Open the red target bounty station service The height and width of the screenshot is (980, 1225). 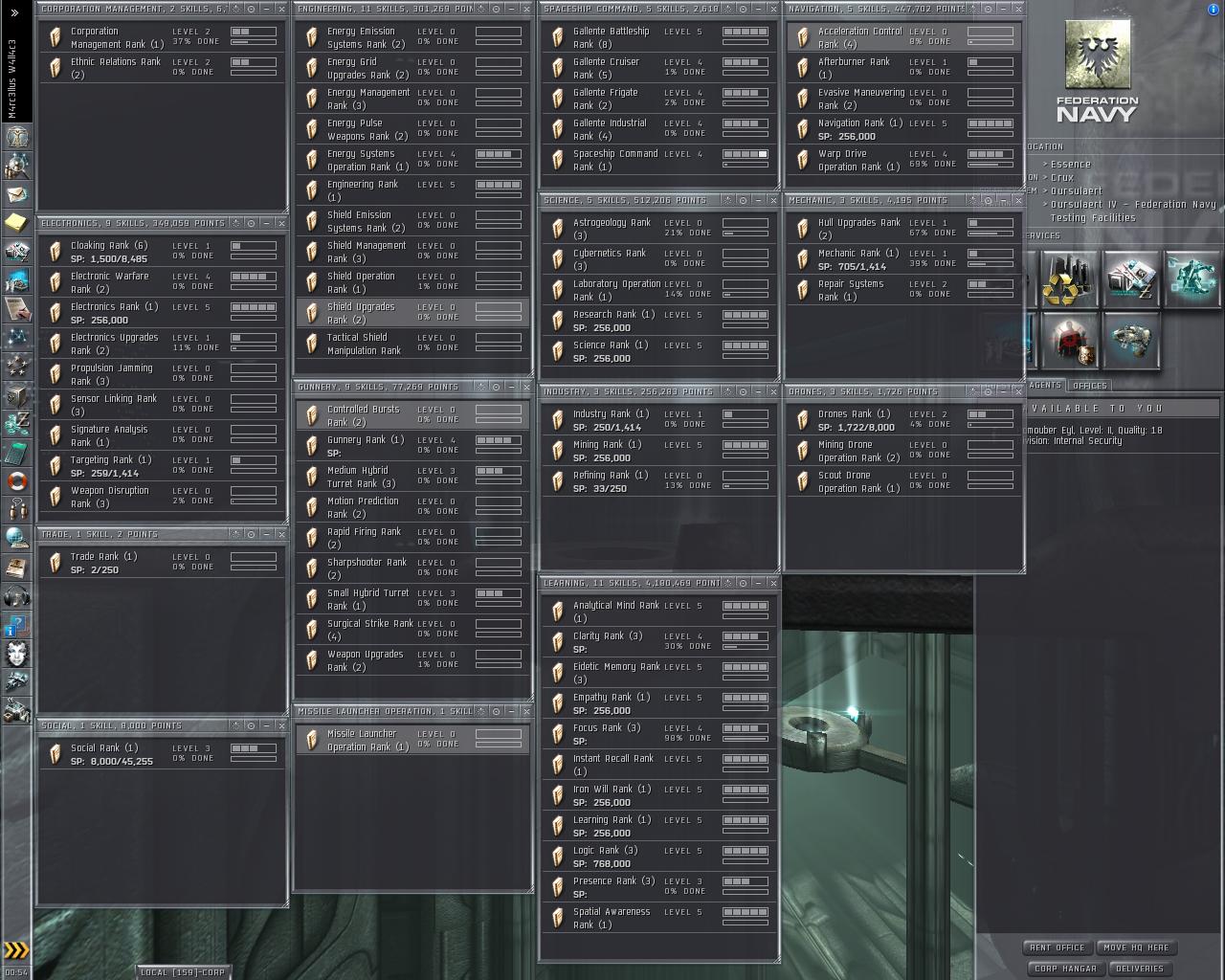(1069, 341)
